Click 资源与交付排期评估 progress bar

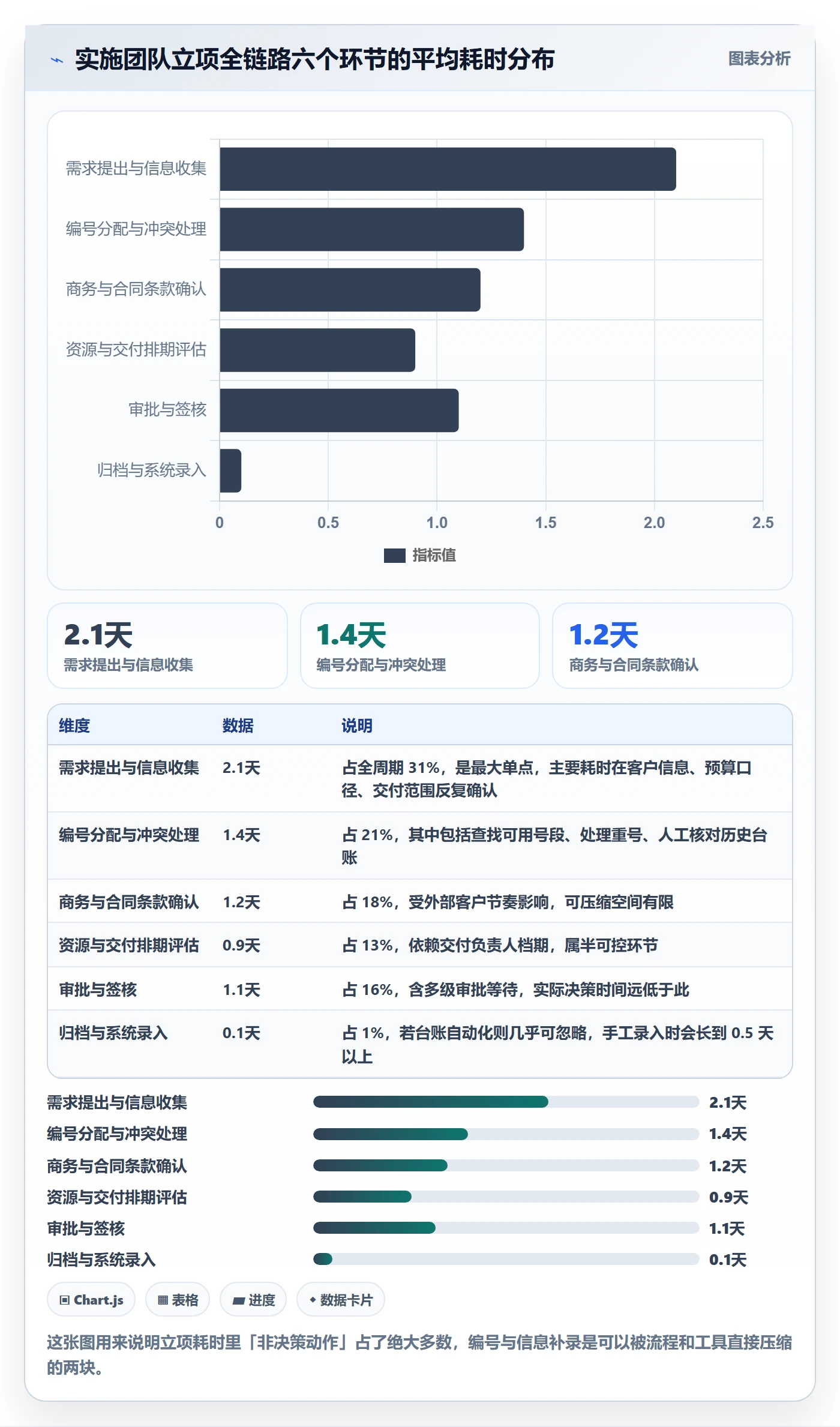coord(506,1197)
